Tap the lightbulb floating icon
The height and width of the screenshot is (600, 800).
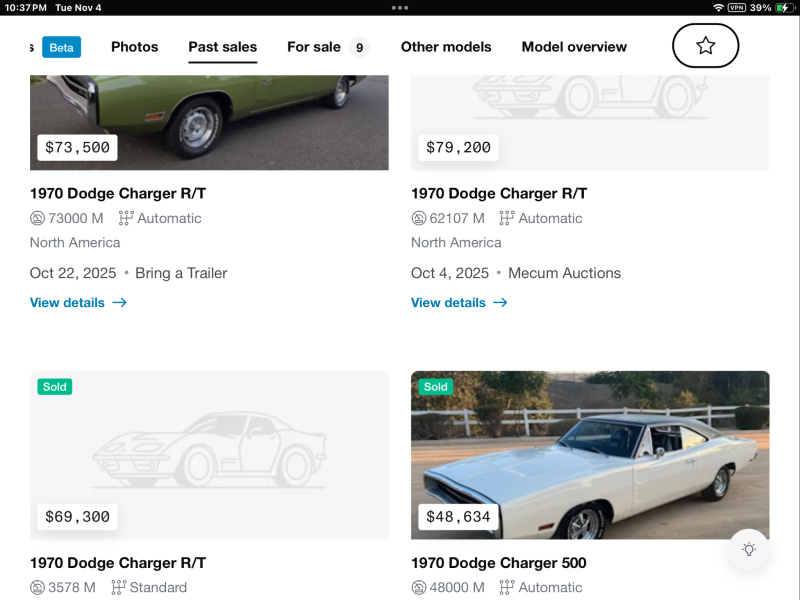(748, 549)
